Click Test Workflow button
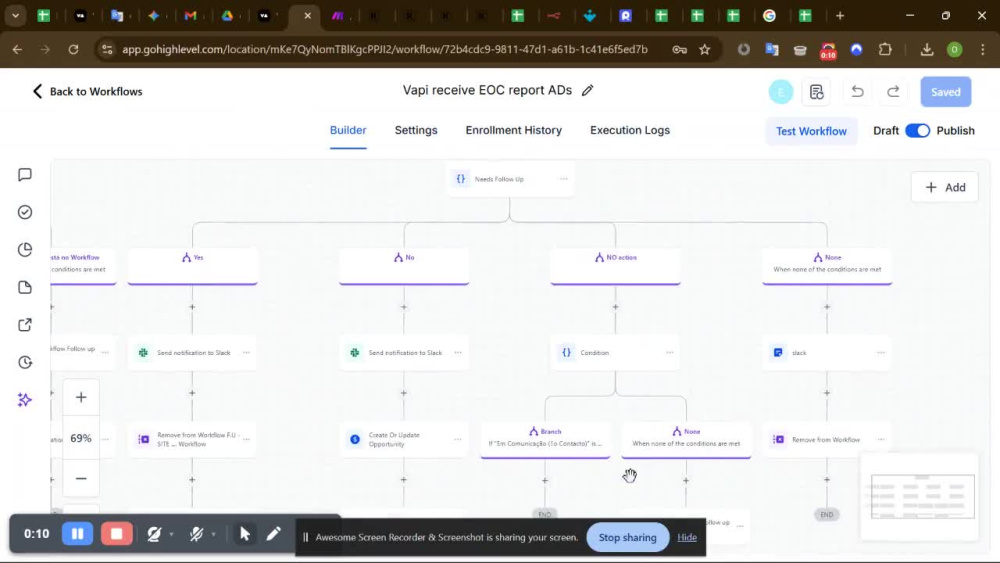 click(811, 131)
